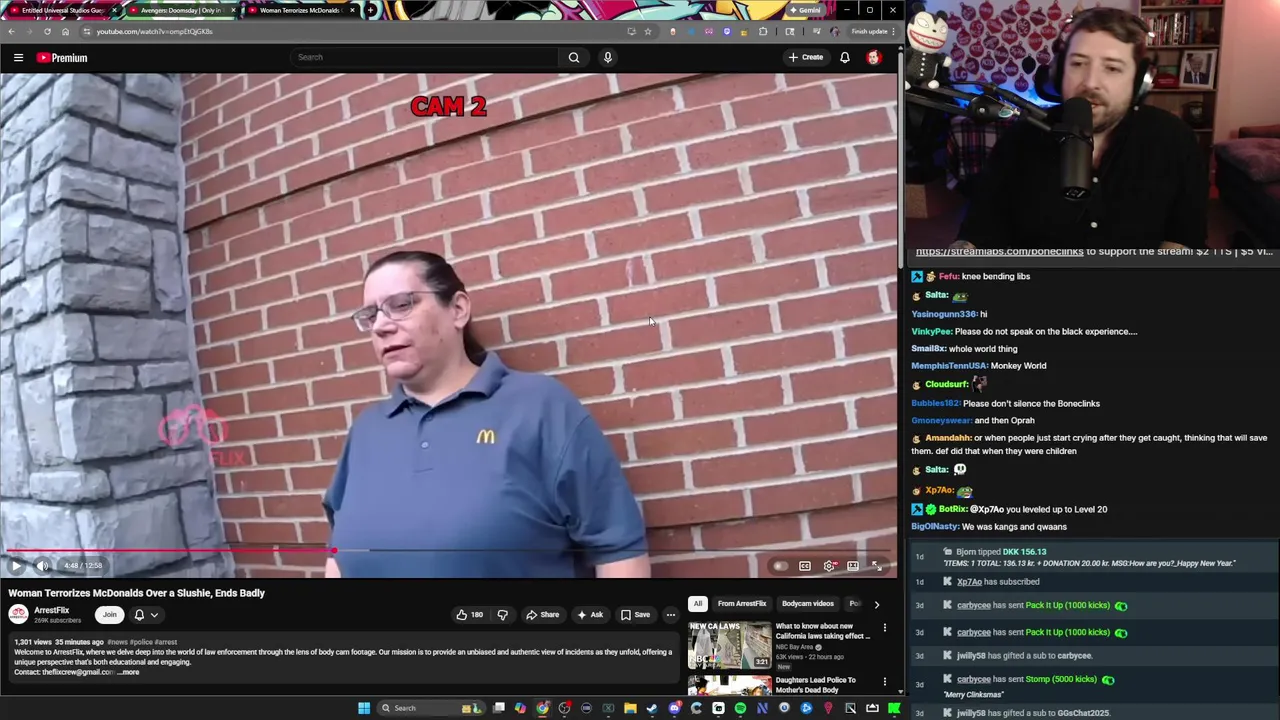This screenshot has height=720, width=1280.
Task: Click the browser address bar URL
Action: (154, 31)
